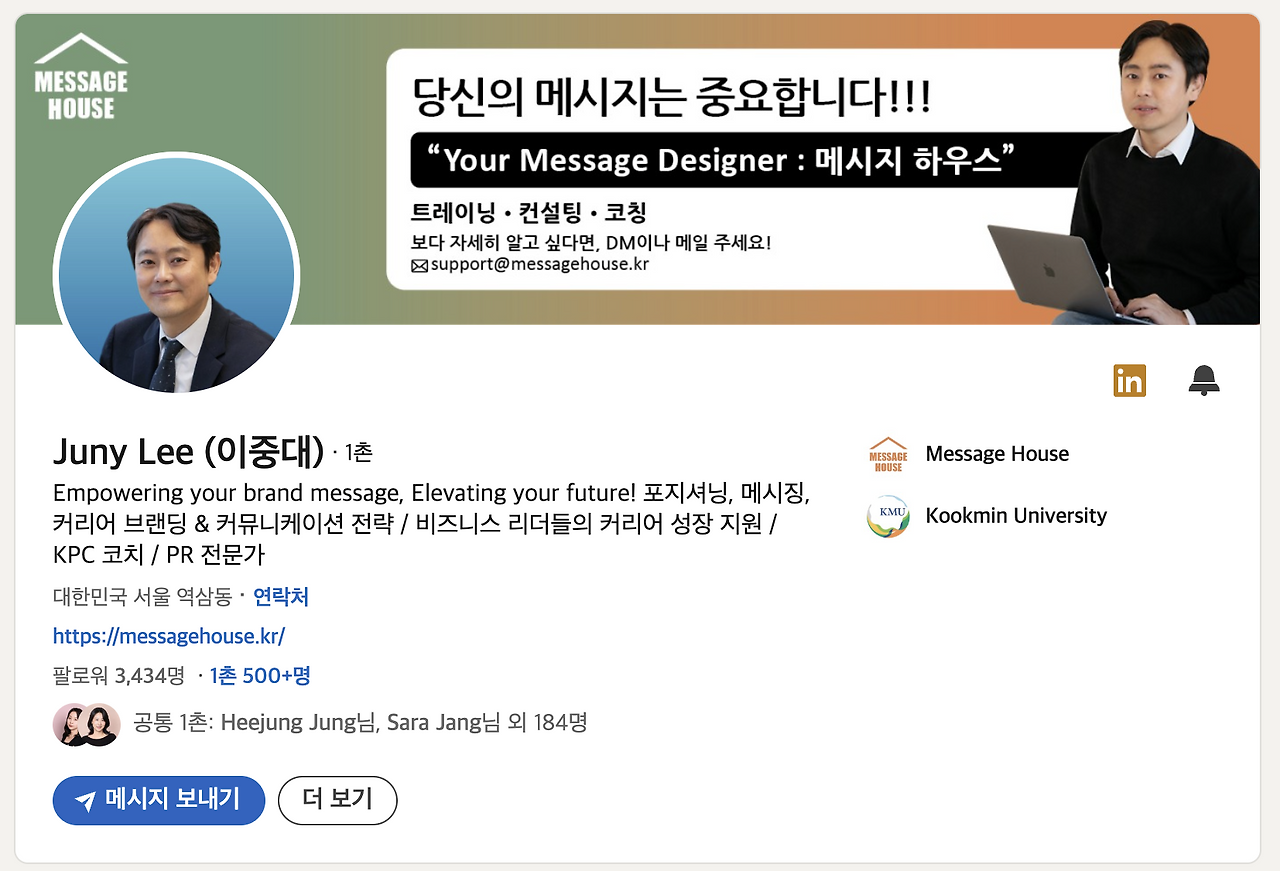Expand more options via 더 보기
Image resolution: width=1280 pixels, height=871 pixels.
[337, 800]
